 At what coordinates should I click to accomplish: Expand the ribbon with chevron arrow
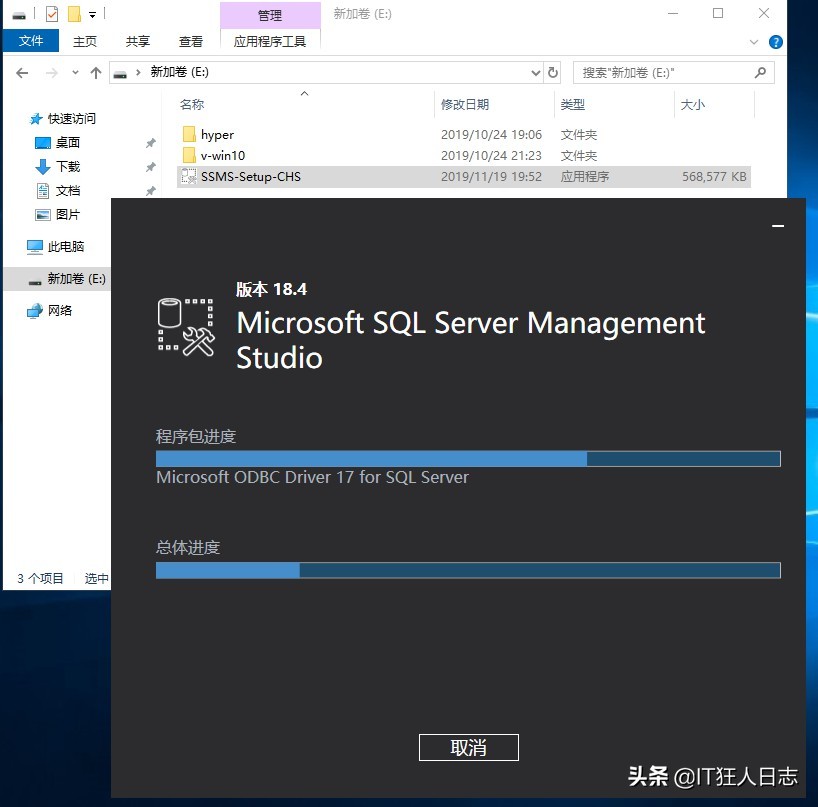pyautogui.click(x=753, y=42)
